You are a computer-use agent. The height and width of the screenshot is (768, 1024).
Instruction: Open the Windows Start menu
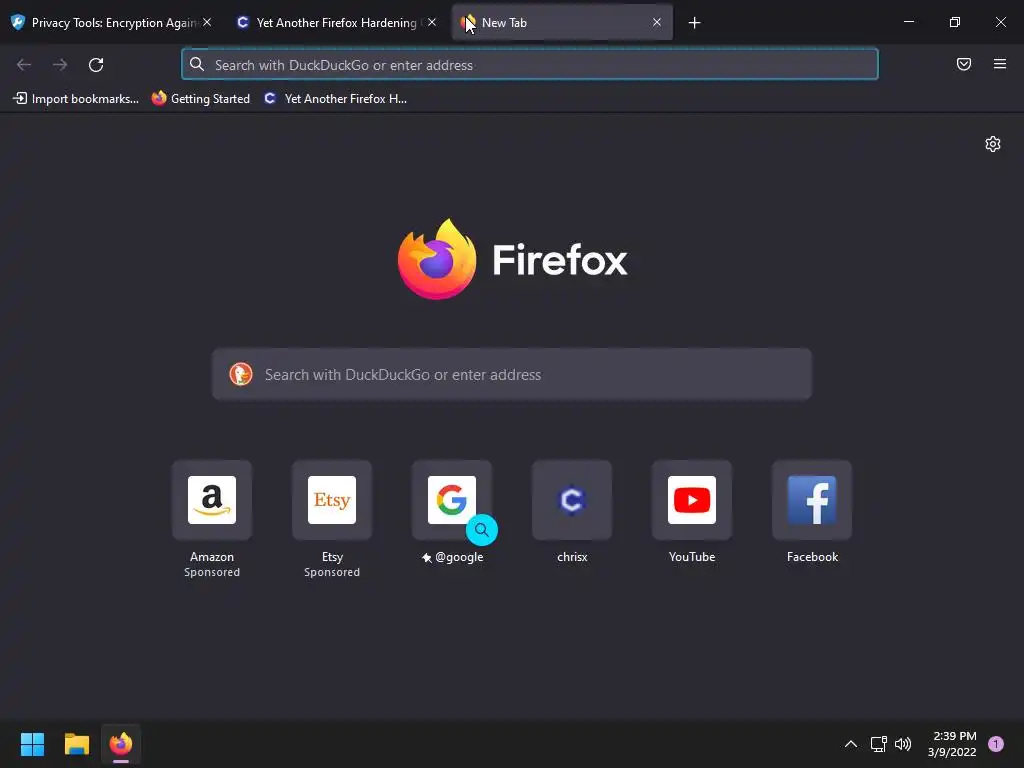click(x=32, y=744)
